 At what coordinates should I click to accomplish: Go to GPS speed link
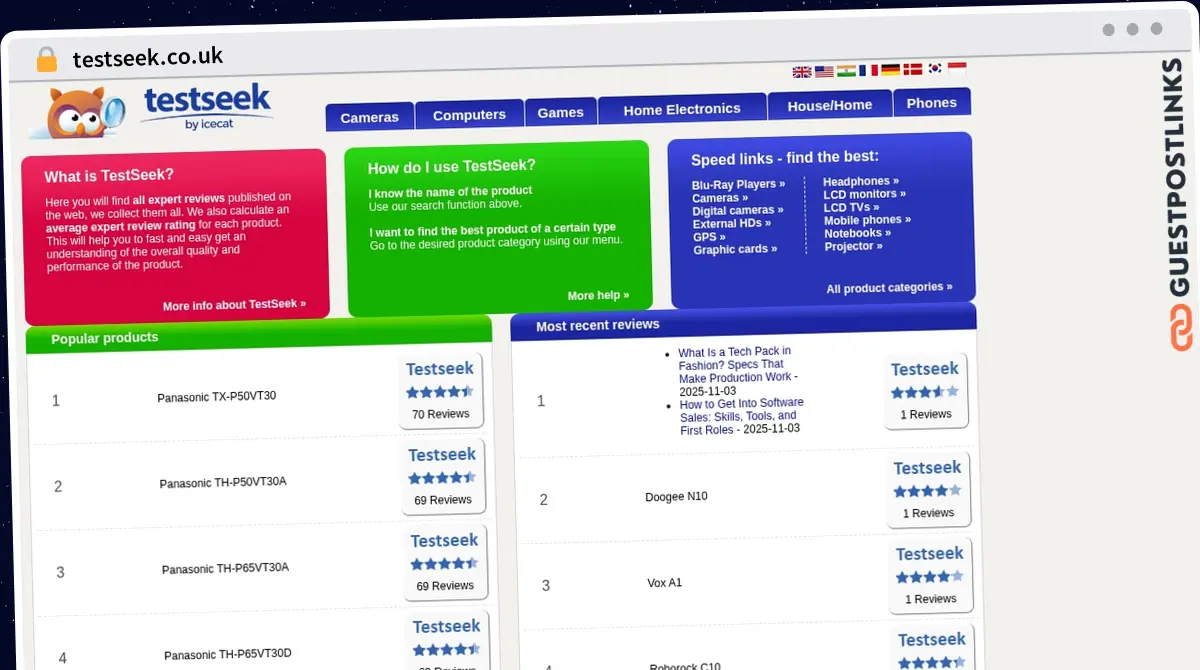tap(709, 237)
